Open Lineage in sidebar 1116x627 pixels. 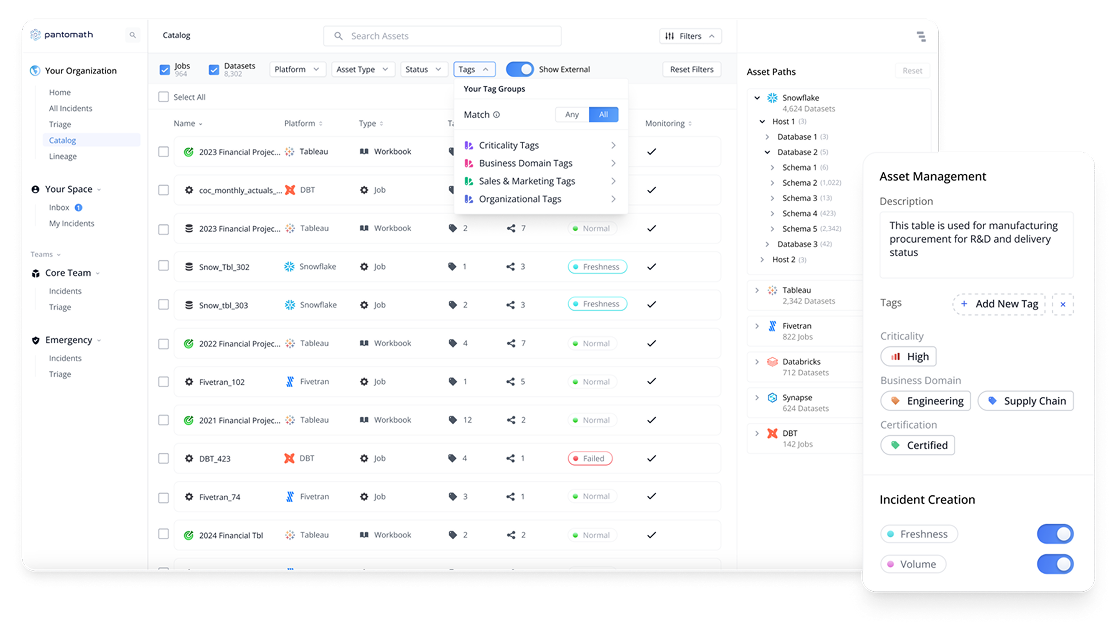click(x=63, y=157)
